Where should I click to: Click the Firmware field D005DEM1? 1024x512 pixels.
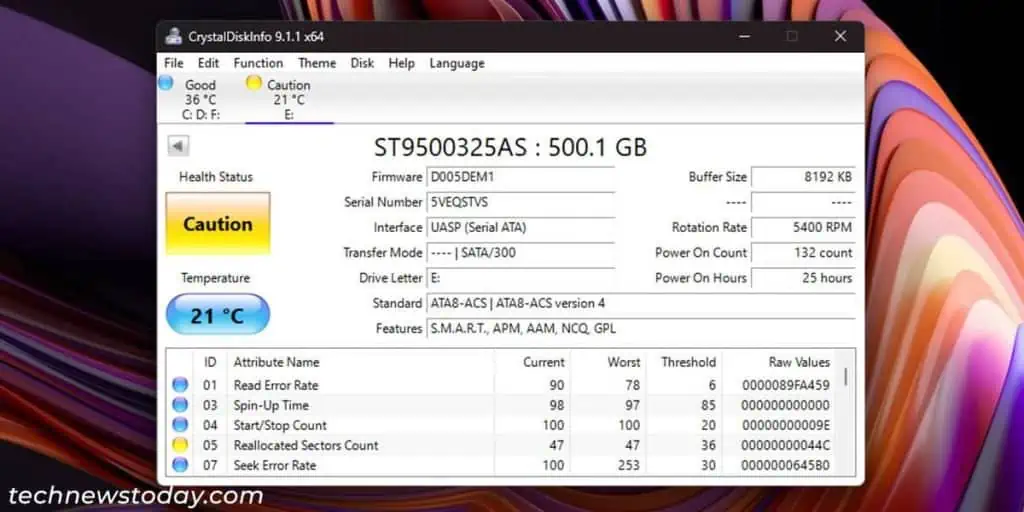coord(520,177)
